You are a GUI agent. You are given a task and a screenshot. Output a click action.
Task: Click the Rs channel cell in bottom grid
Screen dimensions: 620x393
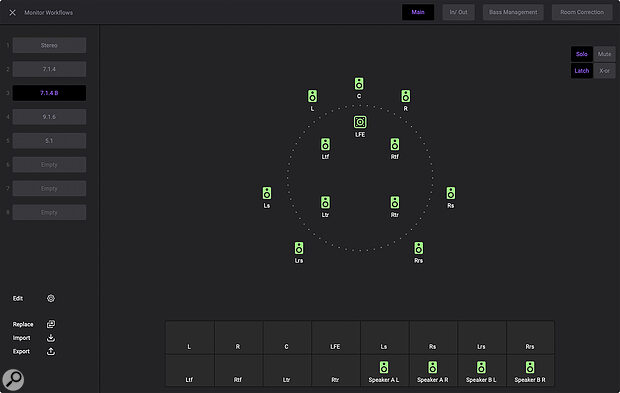(433, 338)
